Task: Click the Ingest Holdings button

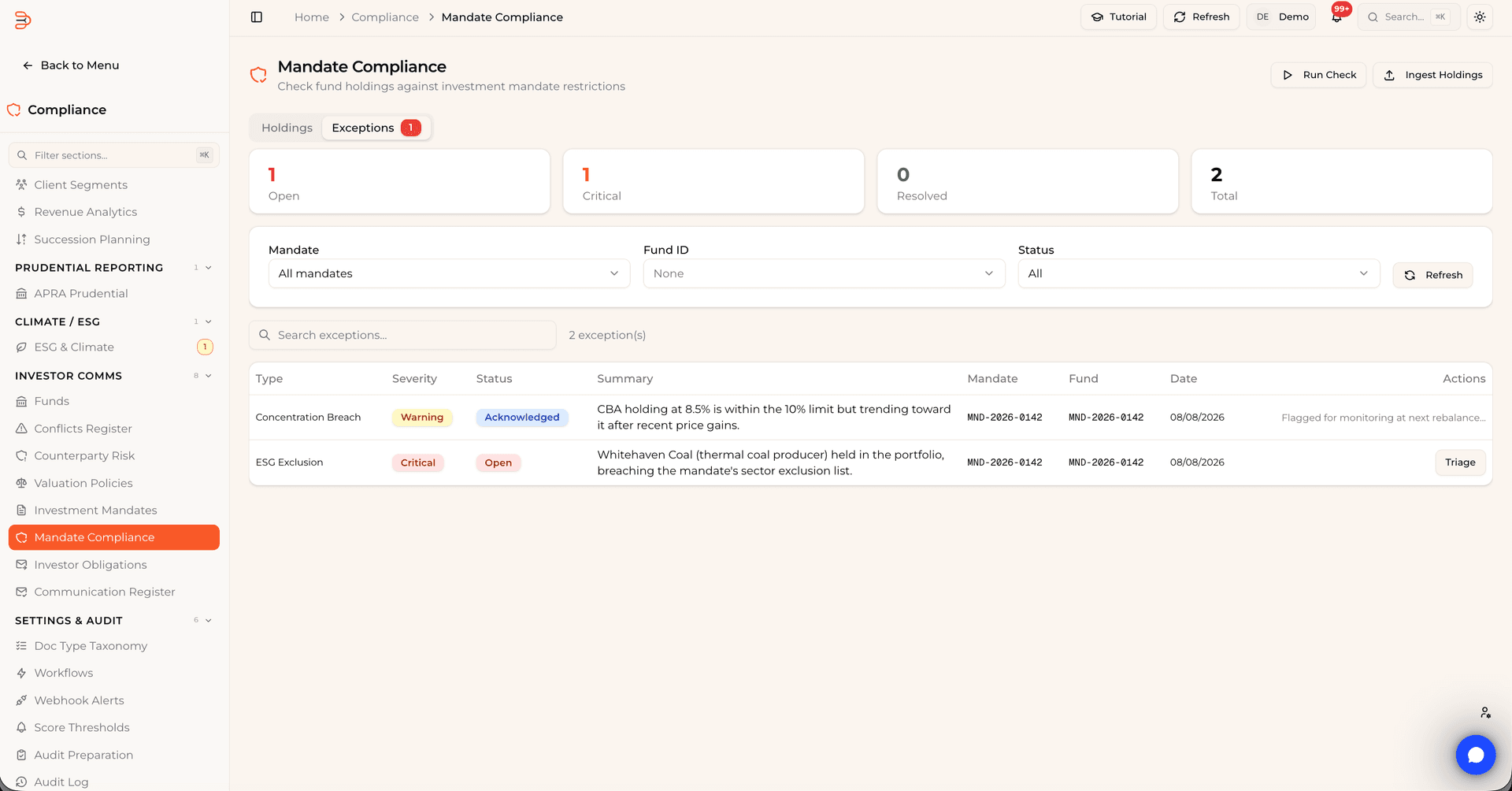Action: [x=1432, y=75]
